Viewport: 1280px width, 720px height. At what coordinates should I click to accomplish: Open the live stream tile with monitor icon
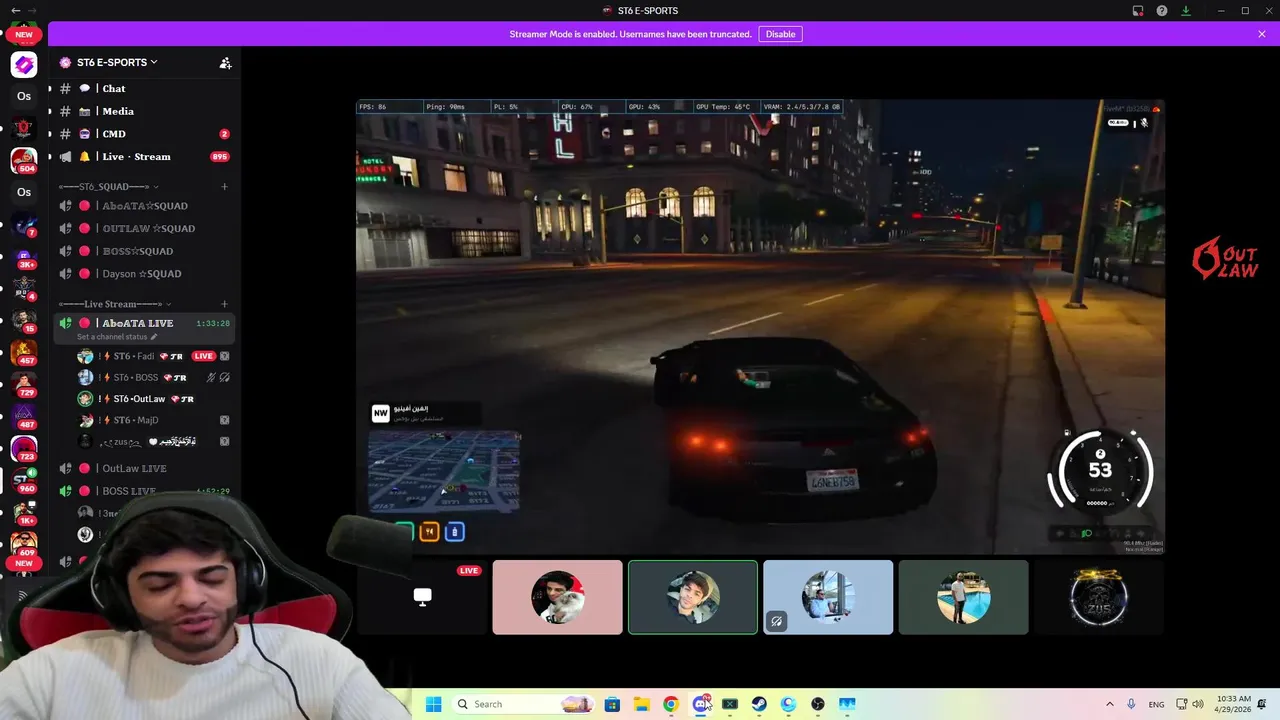pos(422,597)
